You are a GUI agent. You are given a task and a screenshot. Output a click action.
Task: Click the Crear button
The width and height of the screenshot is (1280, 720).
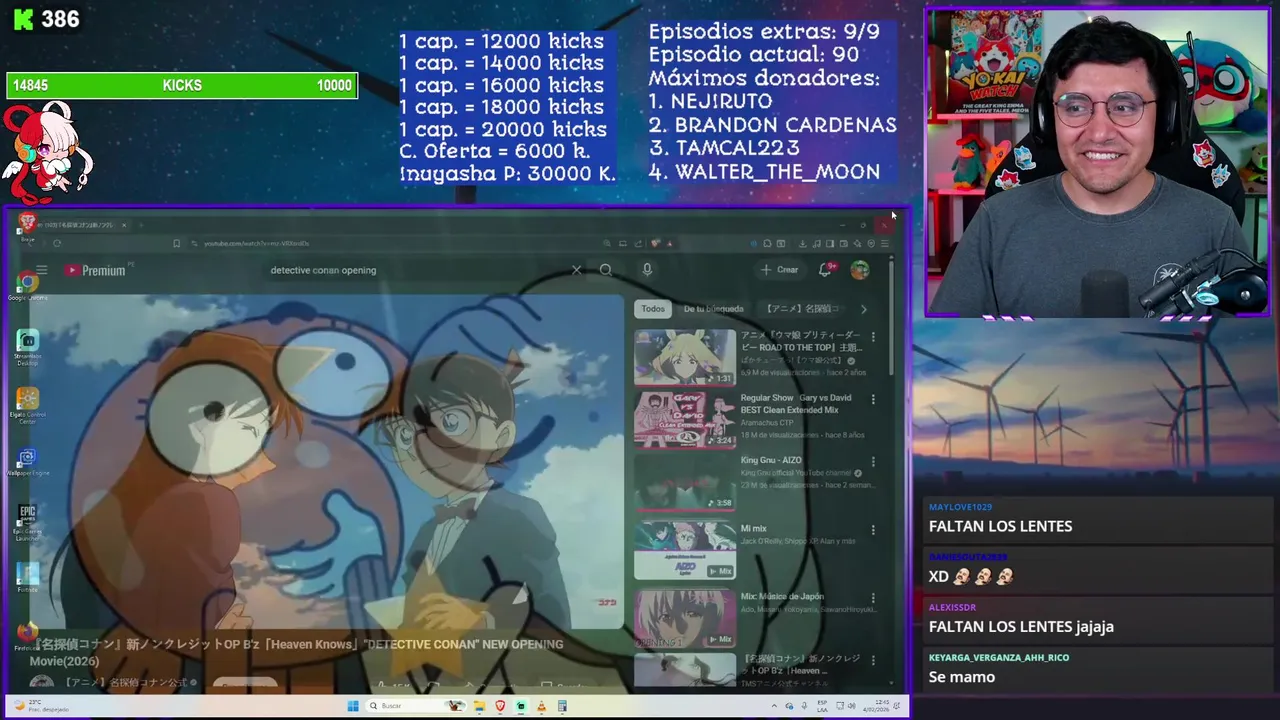780,270
